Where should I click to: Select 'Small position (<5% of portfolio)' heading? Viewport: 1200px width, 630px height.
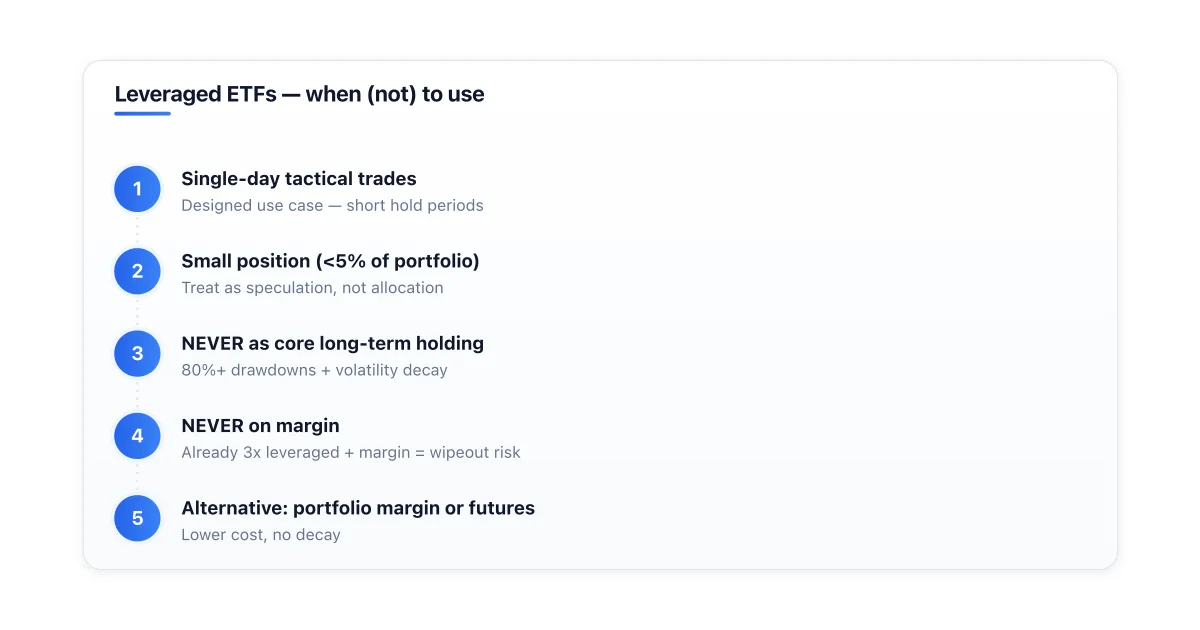click(330, 261)
